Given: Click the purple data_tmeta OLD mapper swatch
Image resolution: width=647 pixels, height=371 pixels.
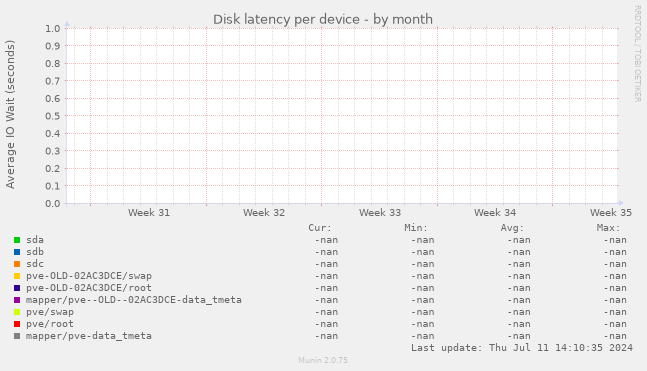Looking at the screenshot, I should point(17,300).
